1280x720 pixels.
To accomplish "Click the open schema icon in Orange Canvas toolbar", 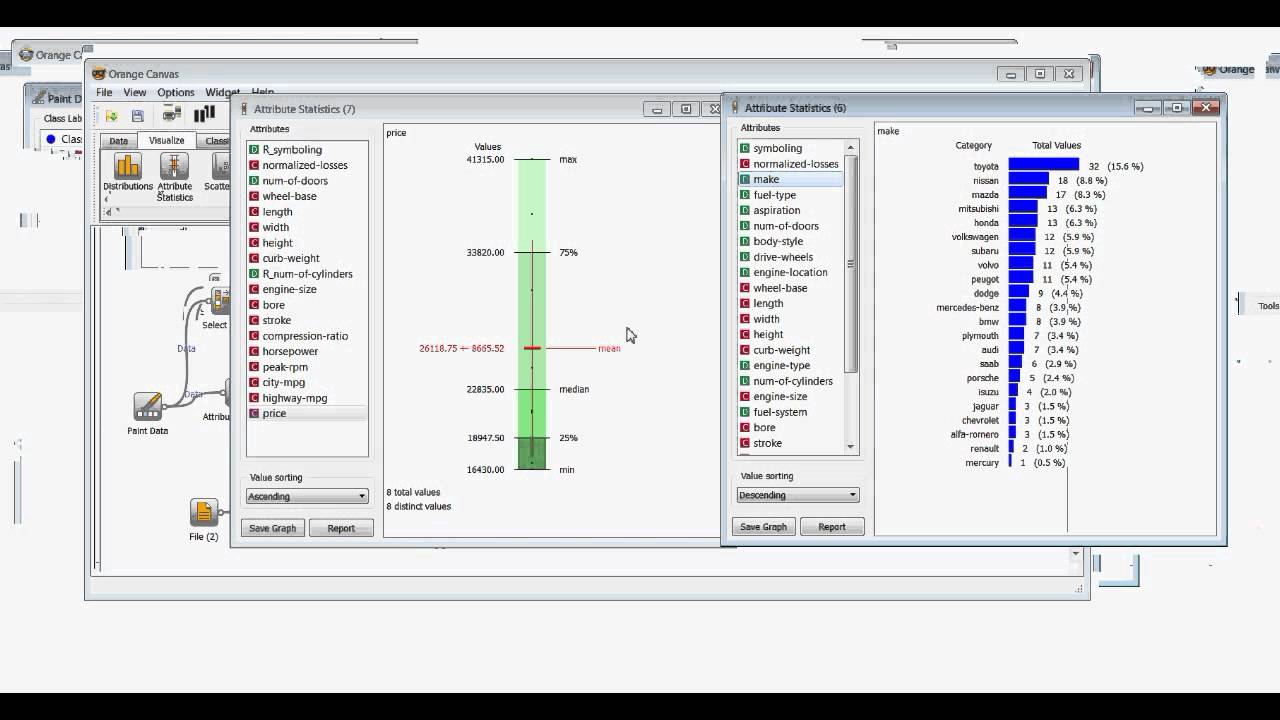I will point(111,116).
